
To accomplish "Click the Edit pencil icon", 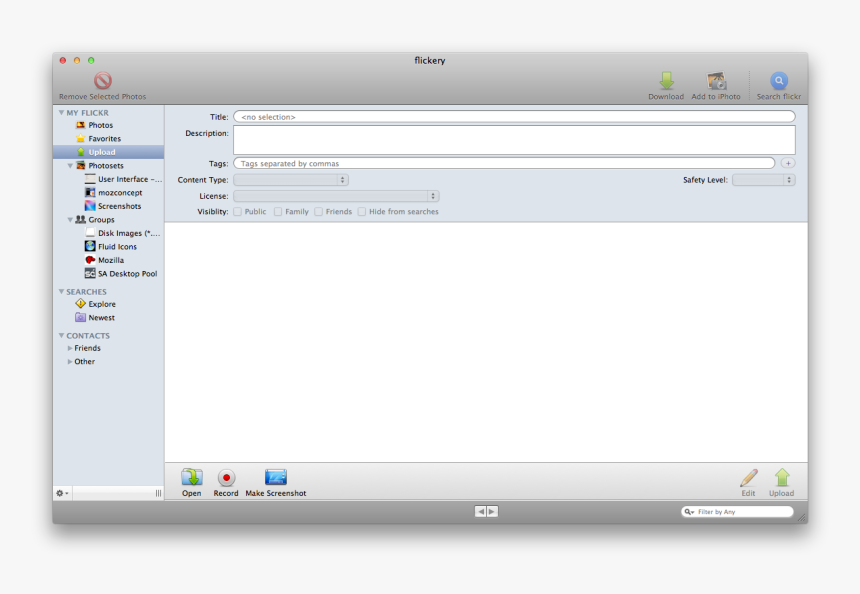I will click(x=749, y=477).
